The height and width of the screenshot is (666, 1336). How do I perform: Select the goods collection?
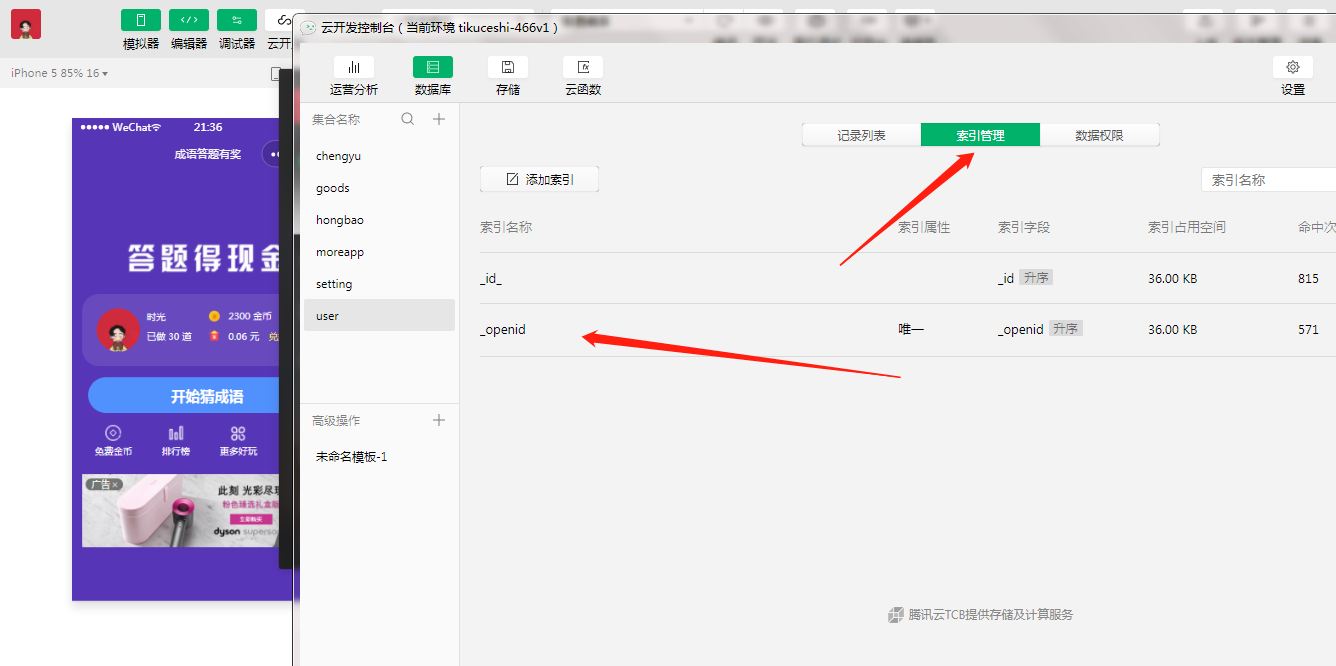(x=379, y=188)
